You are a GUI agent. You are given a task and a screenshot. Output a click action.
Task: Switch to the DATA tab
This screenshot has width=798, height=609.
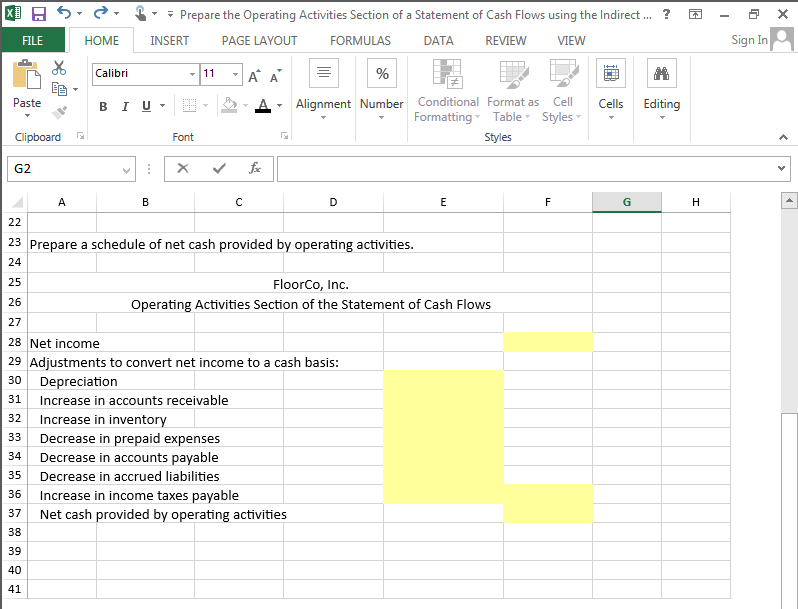(x=438, y=41)
